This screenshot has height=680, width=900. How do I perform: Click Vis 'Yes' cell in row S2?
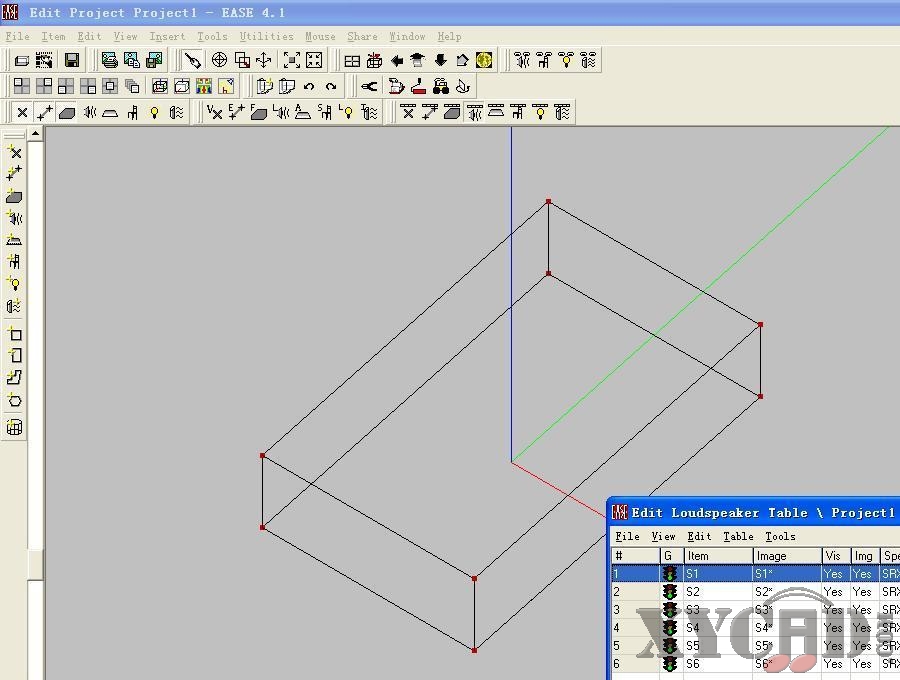tap(836, 592)
